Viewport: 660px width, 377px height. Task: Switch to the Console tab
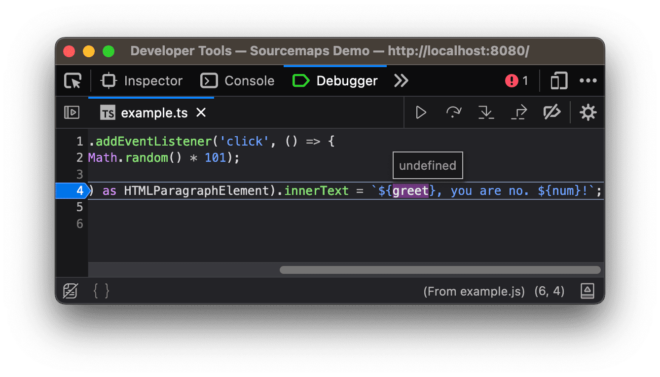pyautogui.click(x=237, y=81)
